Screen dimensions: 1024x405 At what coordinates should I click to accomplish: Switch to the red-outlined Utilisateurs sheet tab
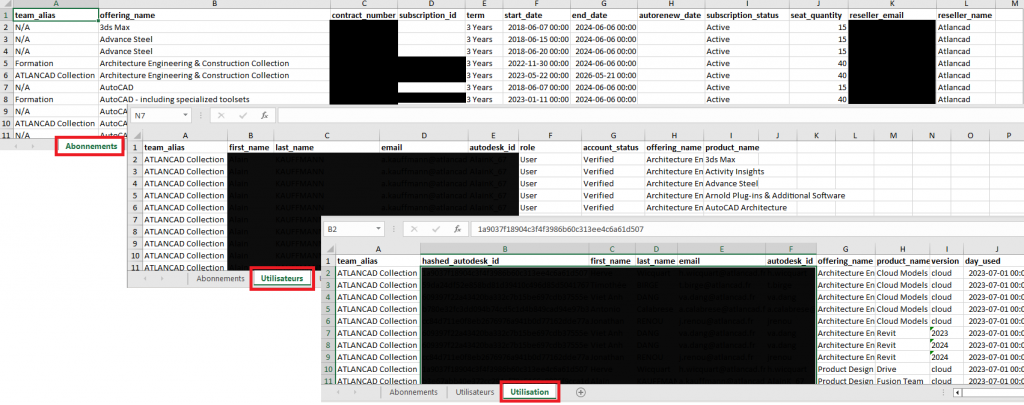281,279
